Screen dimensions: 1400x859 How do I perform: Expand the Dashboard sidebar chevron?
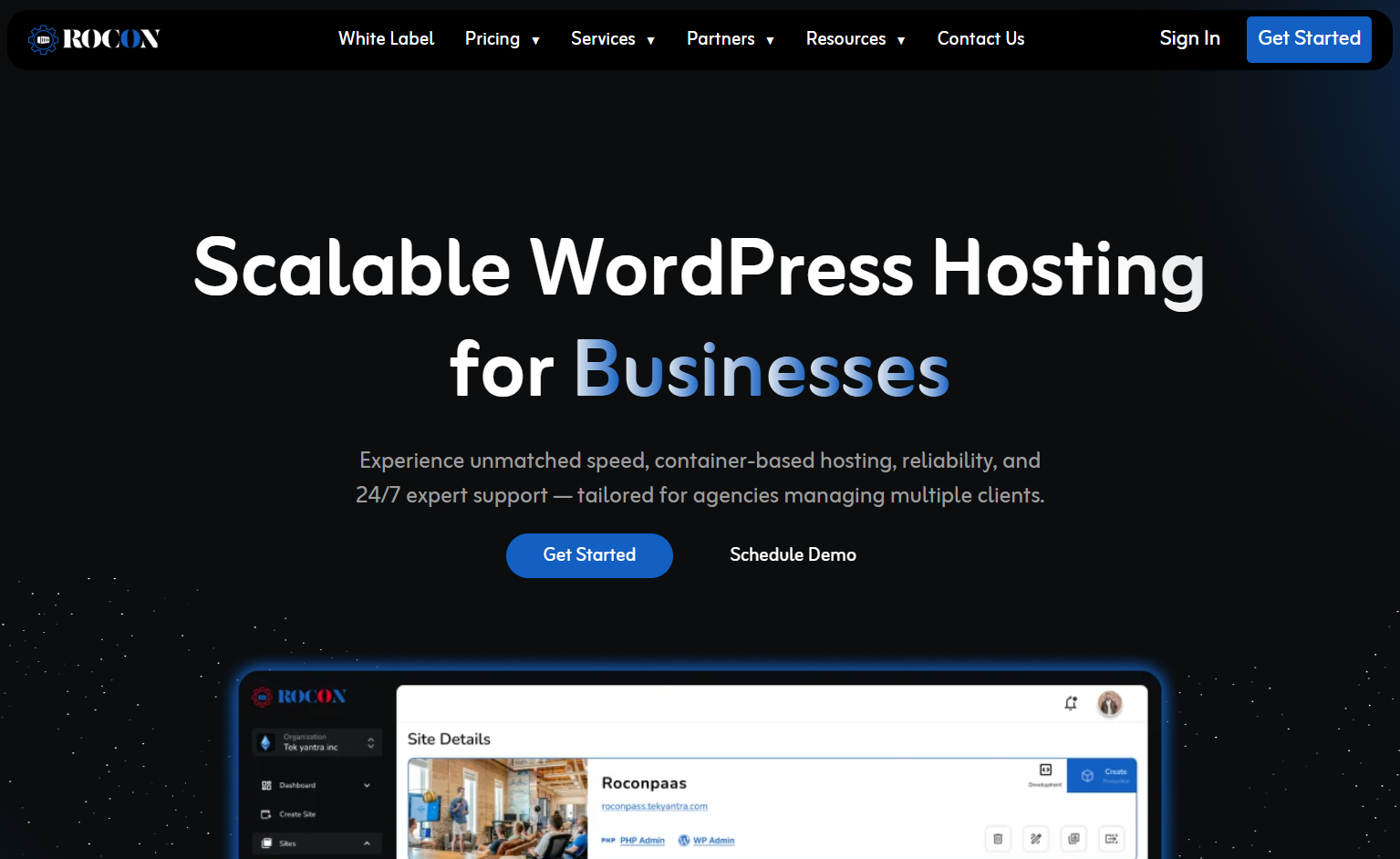[367, 785]
